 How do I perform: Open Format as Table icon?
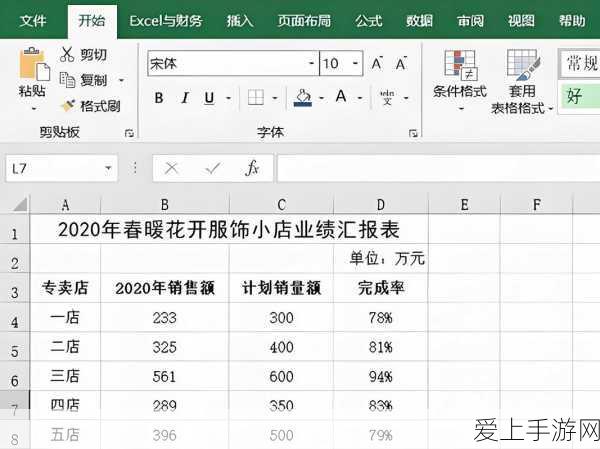[x=523, y=64]
